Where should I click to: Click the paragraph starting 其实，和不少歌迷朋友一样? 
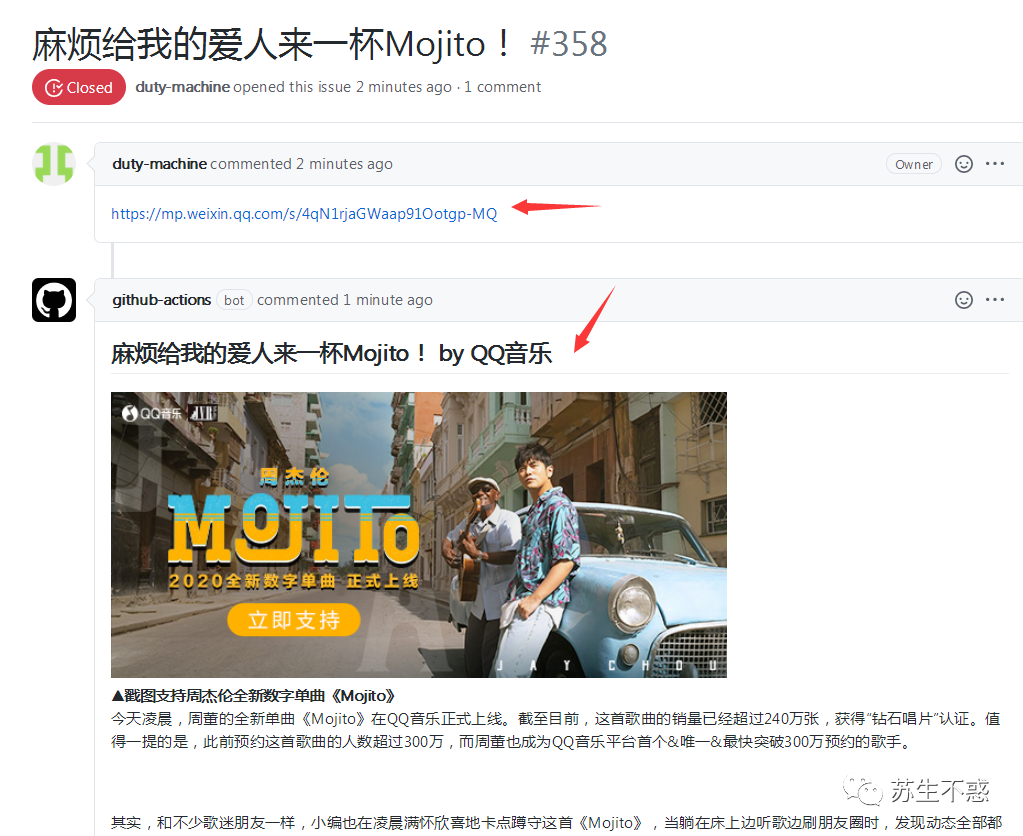tap(556, 822)
